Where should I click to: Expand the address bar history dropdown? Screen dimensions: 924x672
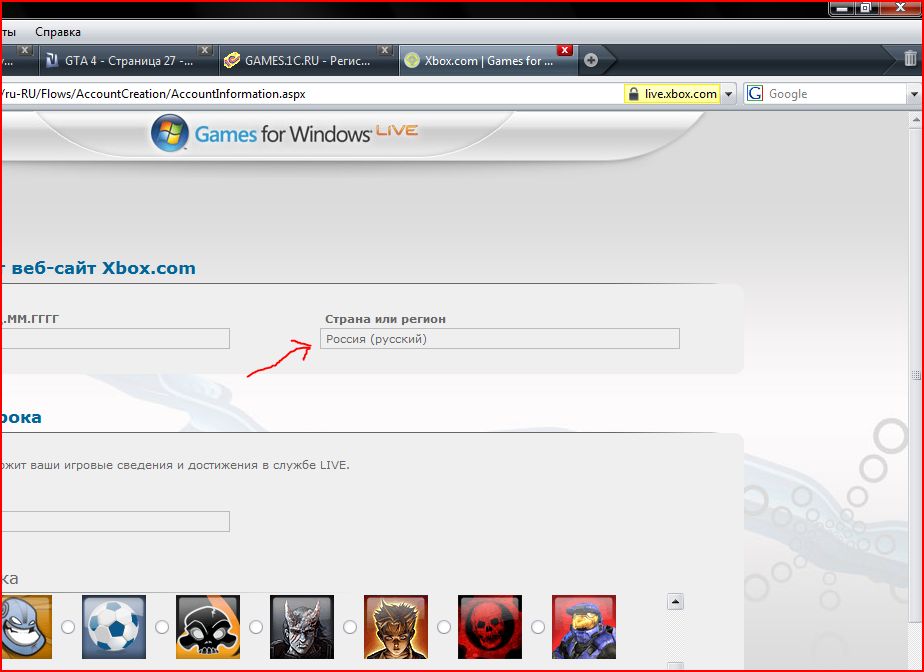click(x=729, y=94)
